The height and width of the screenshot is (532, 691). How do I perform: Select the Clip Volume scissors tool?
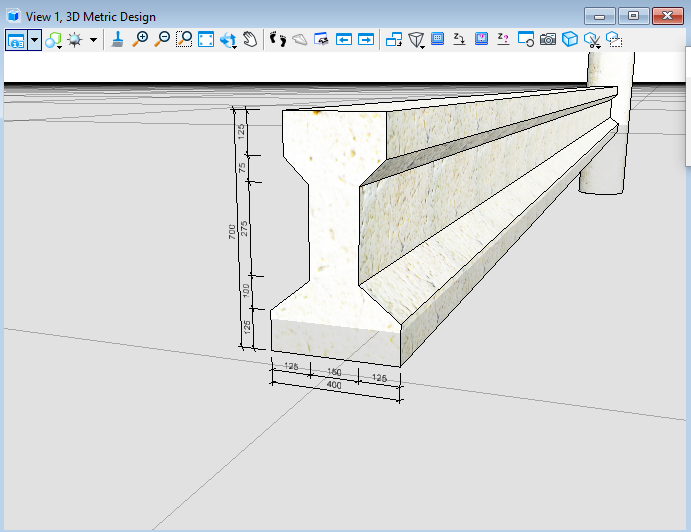(x=592, y=40)
